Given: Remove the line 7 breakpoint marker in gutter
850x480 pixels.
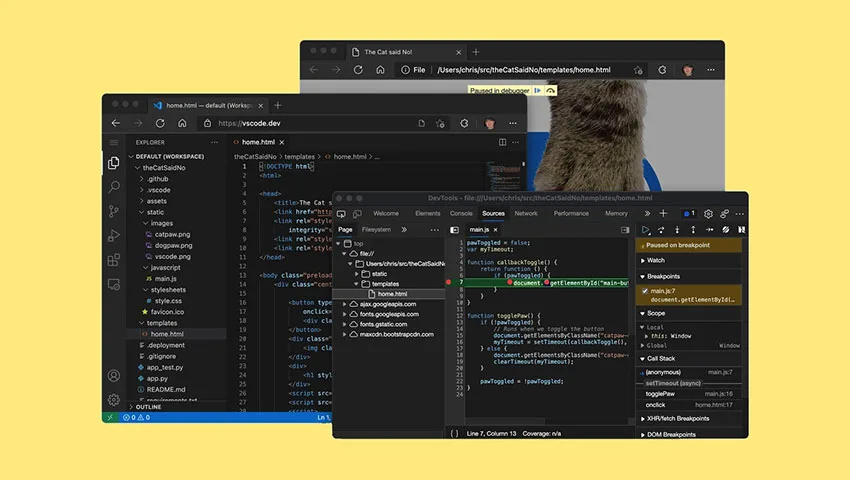Looking at the screenshot, I should pos(448,282).
